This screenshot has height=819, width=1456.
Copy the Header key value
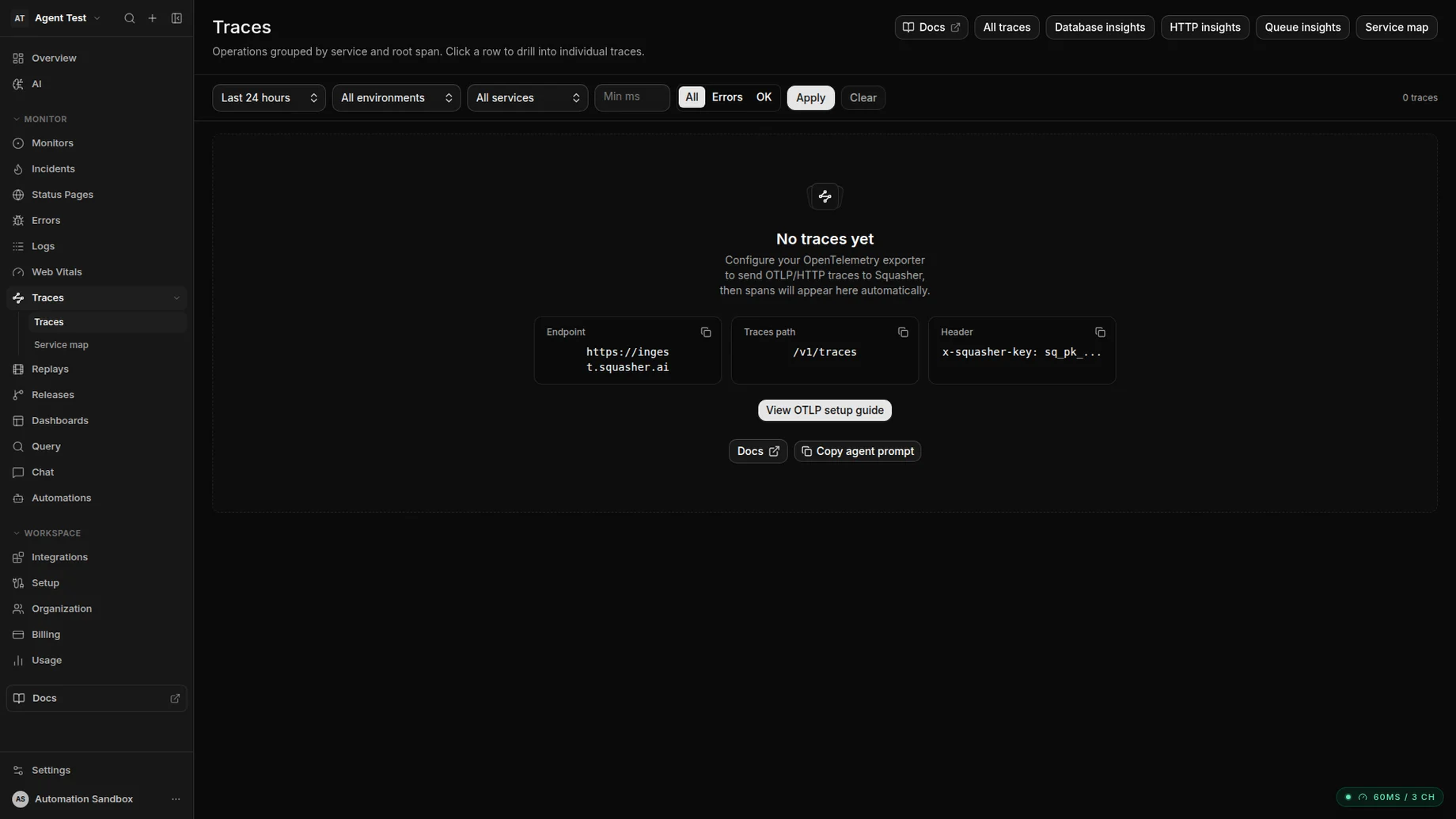tap(1100, 332)
